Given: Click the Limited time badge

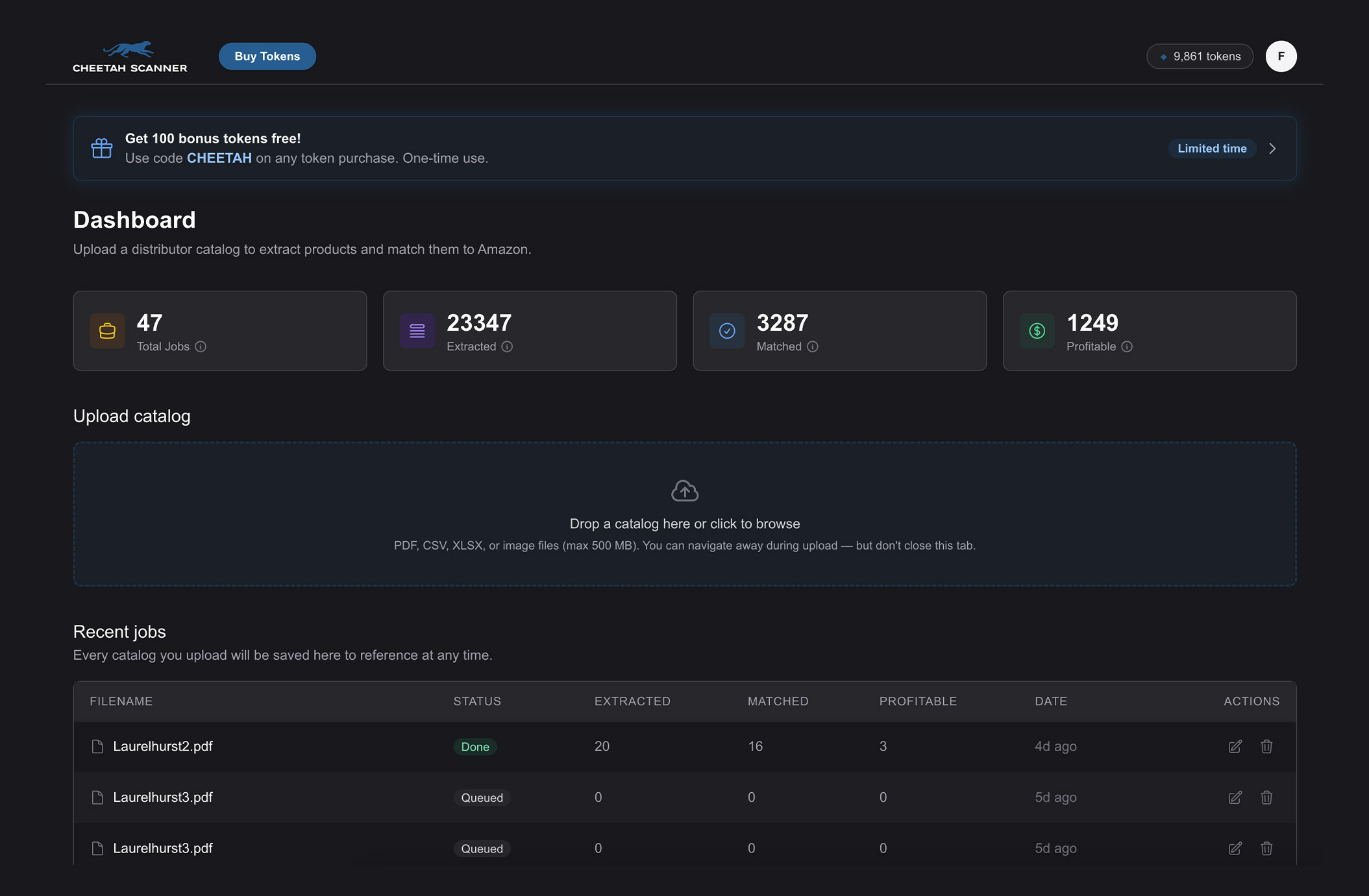Looking at the screenshot, I should [1211, 149].
